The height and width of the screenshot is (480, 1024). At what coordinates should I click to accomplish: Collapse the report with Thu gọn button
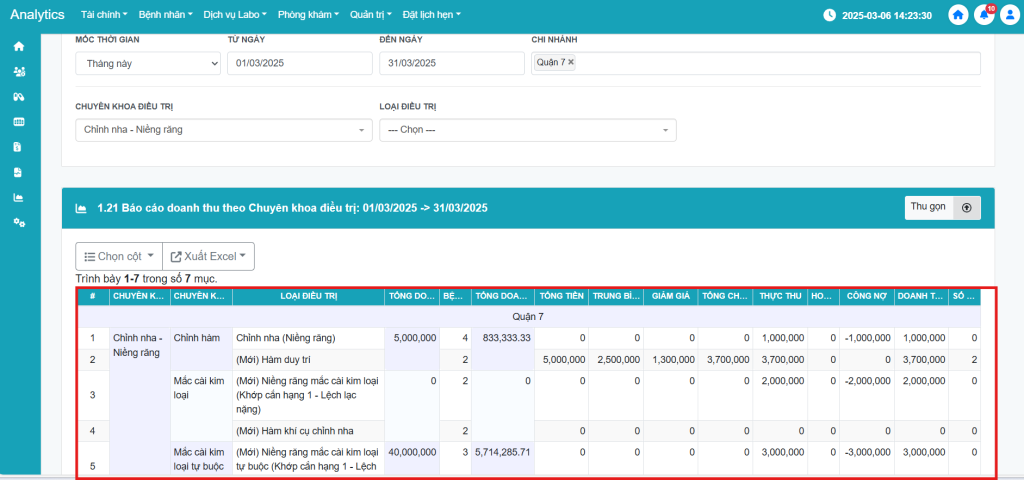click(x=942, y=207)
